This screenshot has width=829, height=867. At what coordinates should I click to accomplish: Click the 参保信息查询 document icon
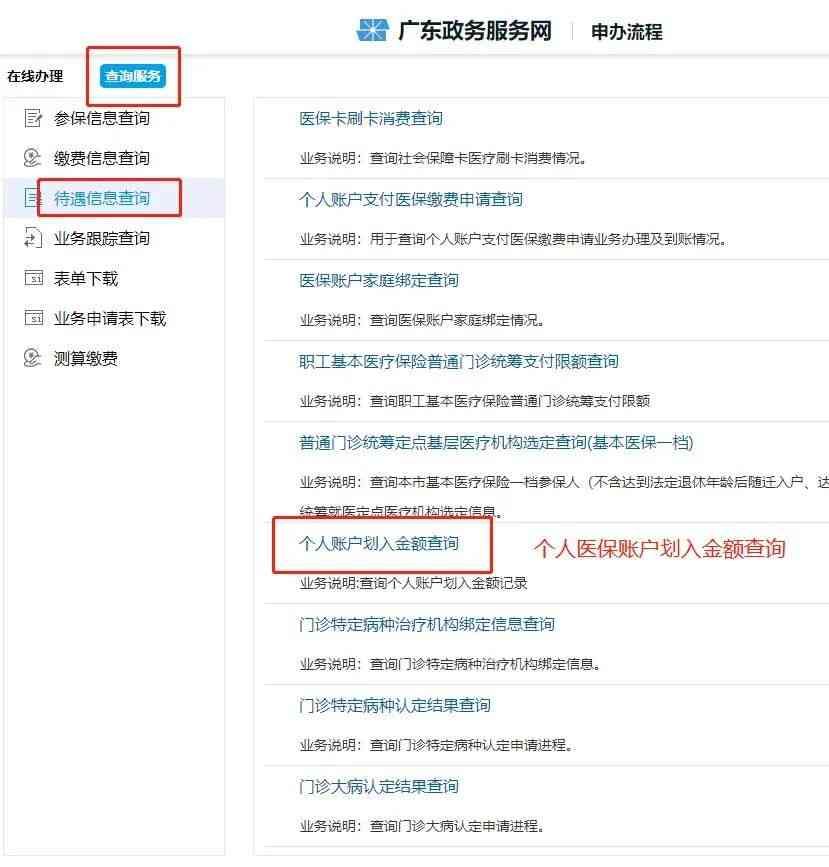(33, 118)
